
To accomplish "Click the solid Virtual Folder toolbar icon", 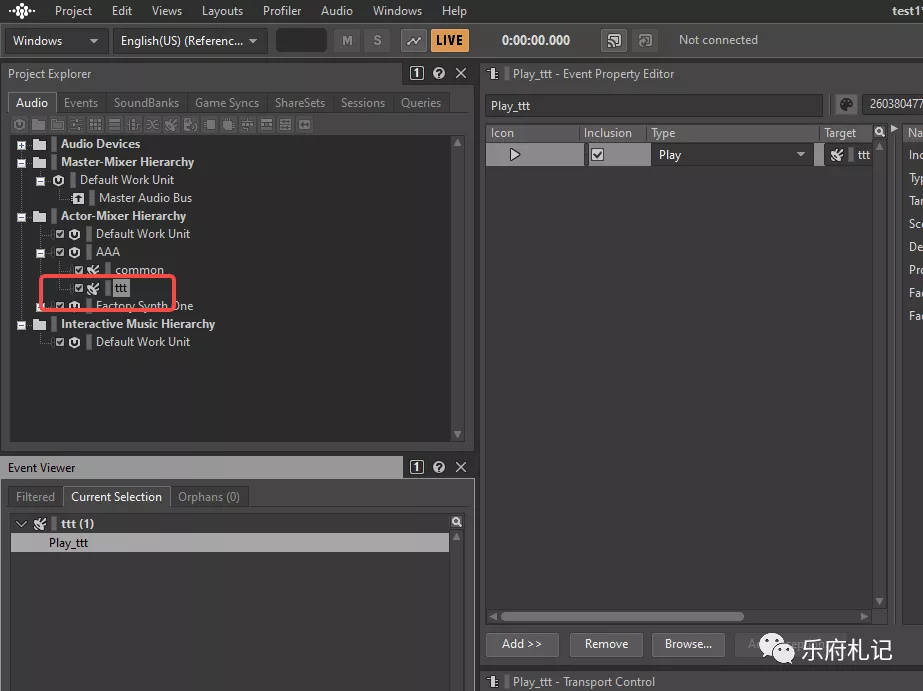I will point(38,124).
